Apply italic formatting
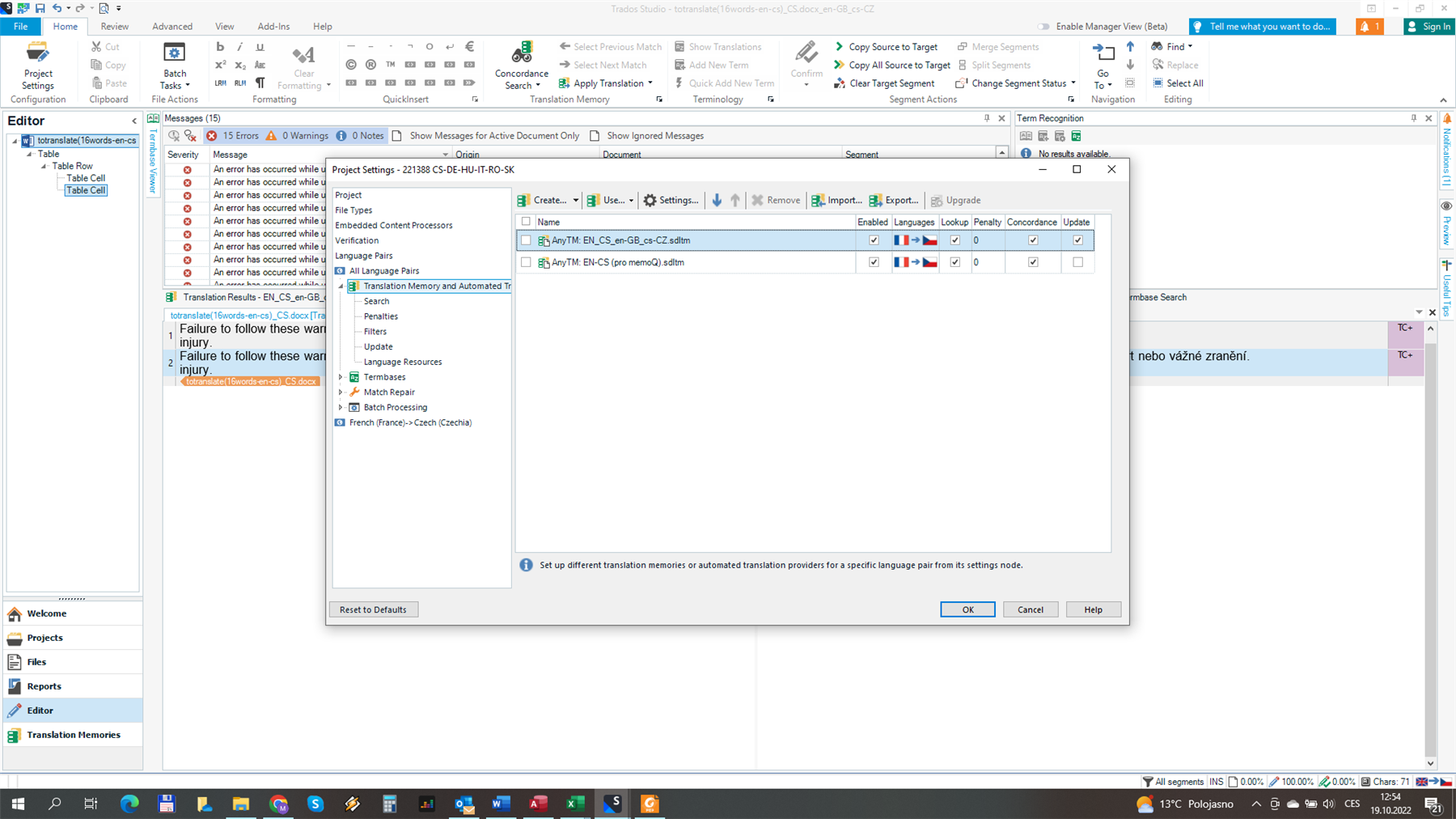This screenshot has width=1456, height=819. [x=239, y=47]
